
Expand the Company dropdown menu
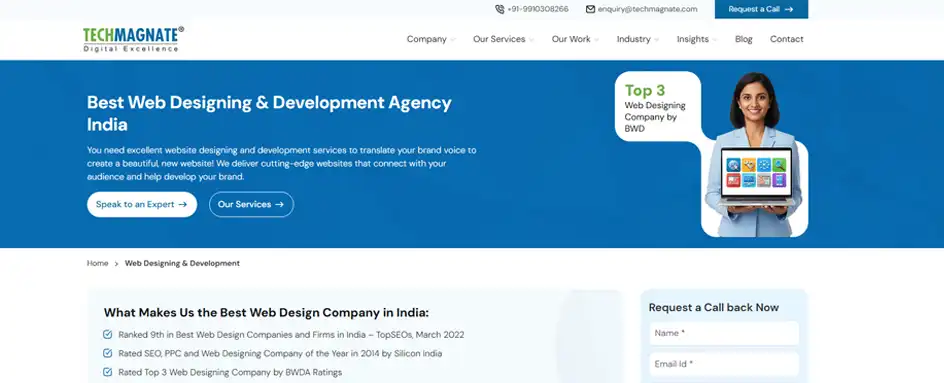431,39
